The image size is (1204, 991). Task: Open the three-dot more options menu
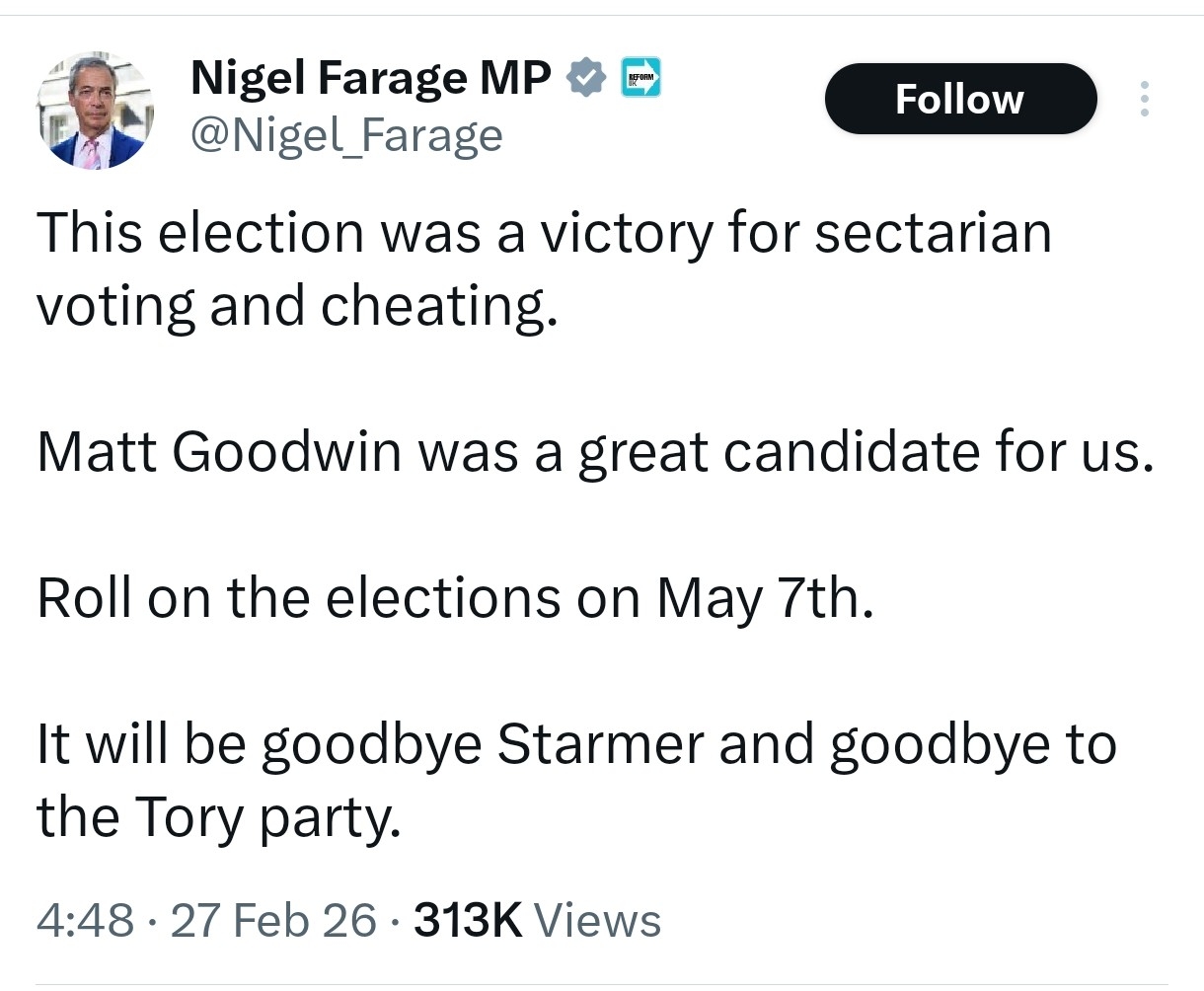[x=1145, y=99]
